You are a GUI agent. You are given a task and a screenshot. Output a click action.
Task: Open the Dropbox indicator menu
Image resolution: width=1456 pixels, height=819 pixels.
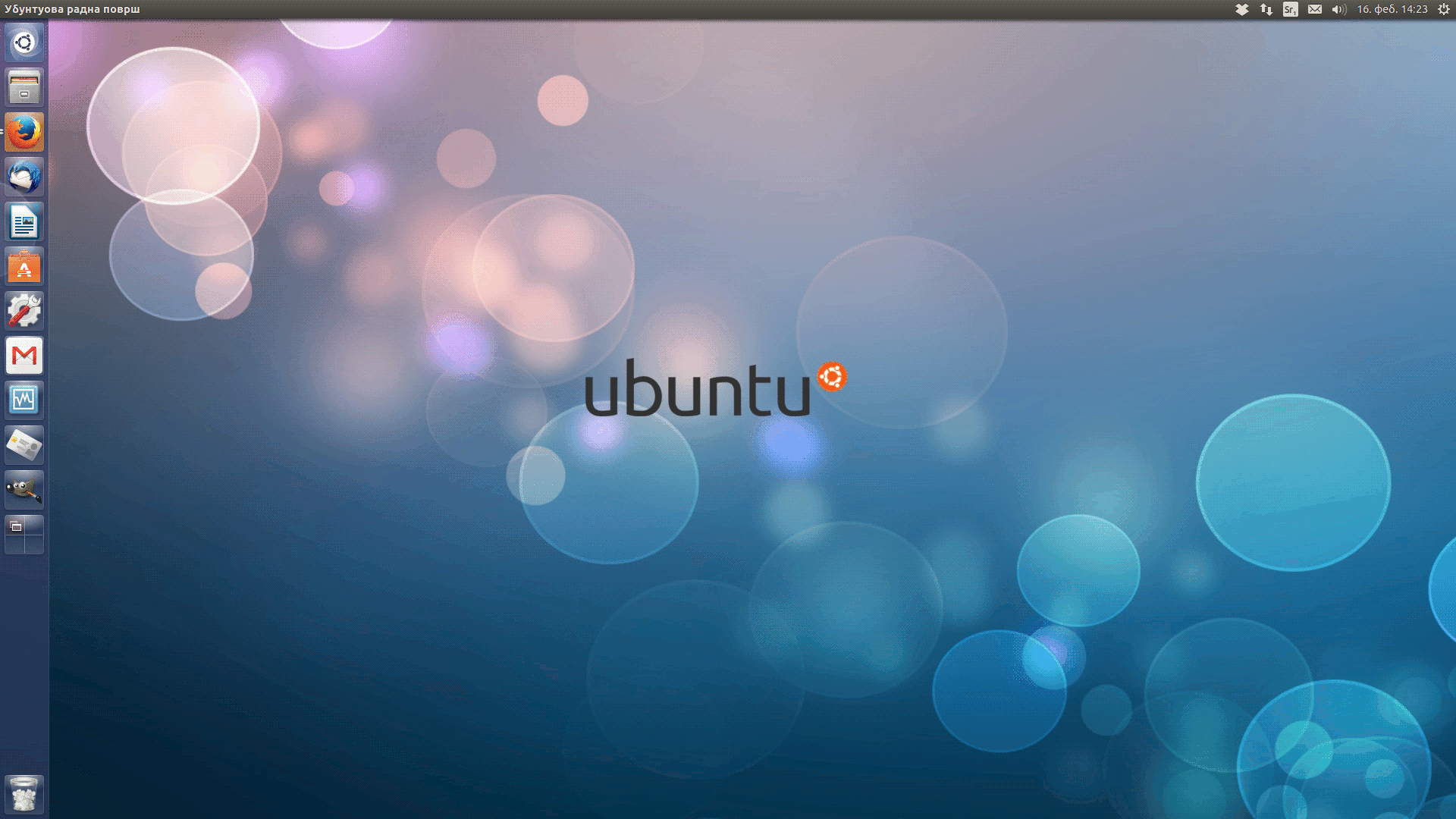[x=1242, y=9]
